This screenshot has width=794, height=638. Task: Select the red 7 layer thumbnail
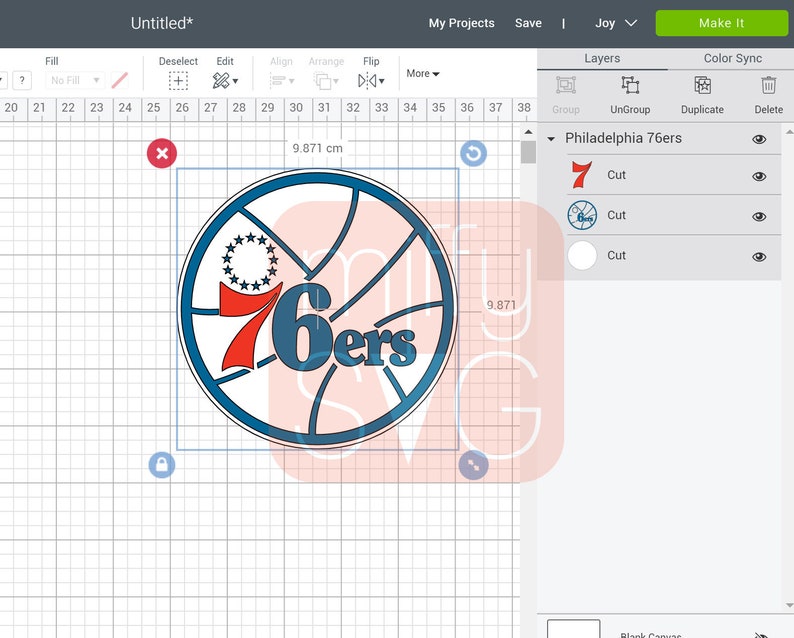click(x=582, y=175)
